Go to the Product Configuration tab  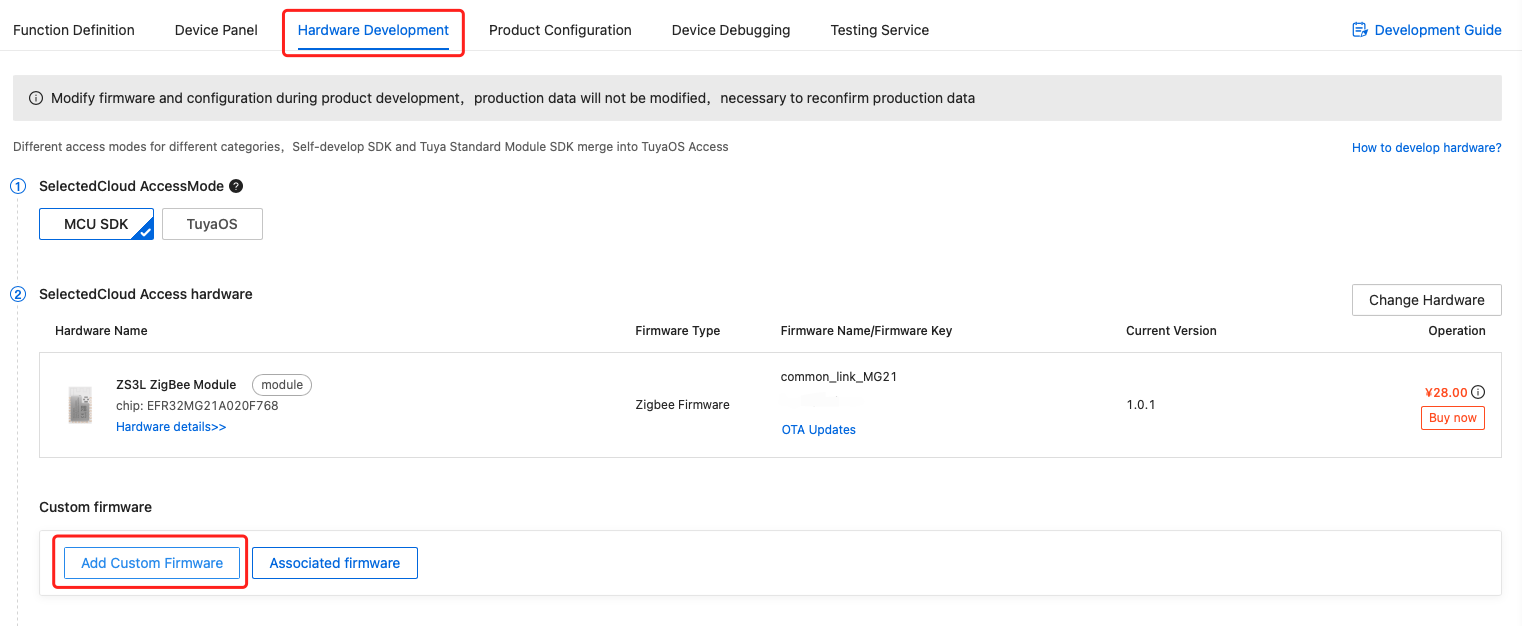coord(560,30)
